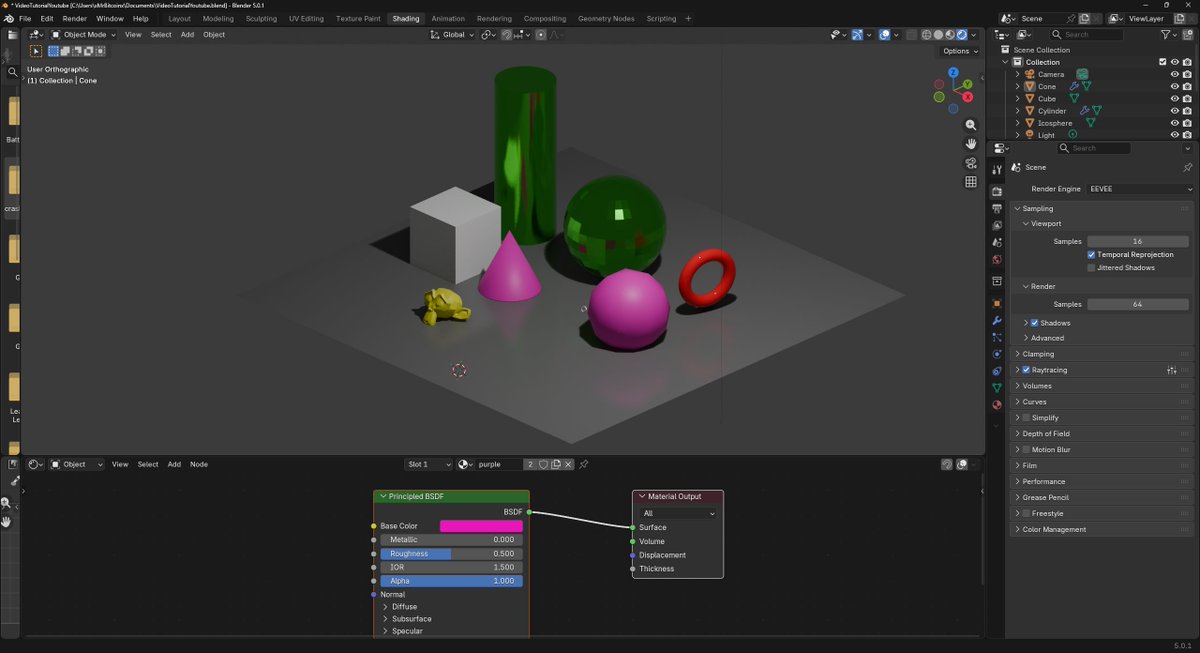This screenshot has width=1200, height=653.
Task: Open the Modifiers wrench tab icon
Action: point(996,320)
